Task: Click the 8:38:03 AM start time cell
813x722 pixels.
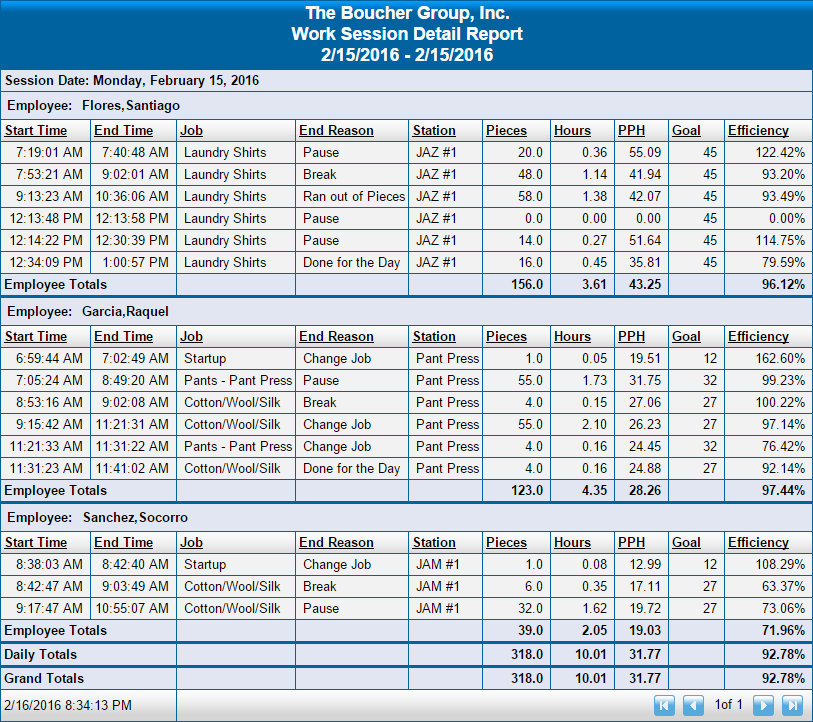Action: (x=46, y=564)
